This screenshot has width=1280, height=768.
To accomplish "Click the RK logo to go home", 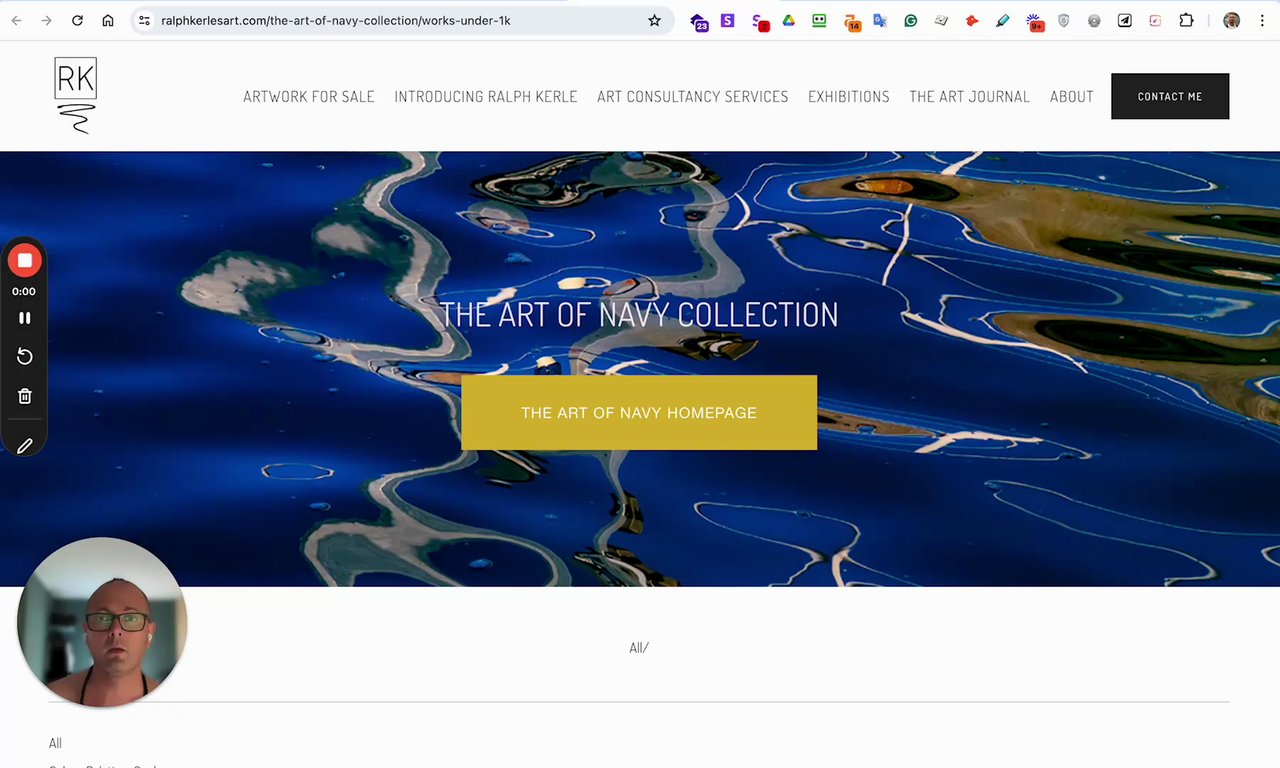I will click(76, 96).
